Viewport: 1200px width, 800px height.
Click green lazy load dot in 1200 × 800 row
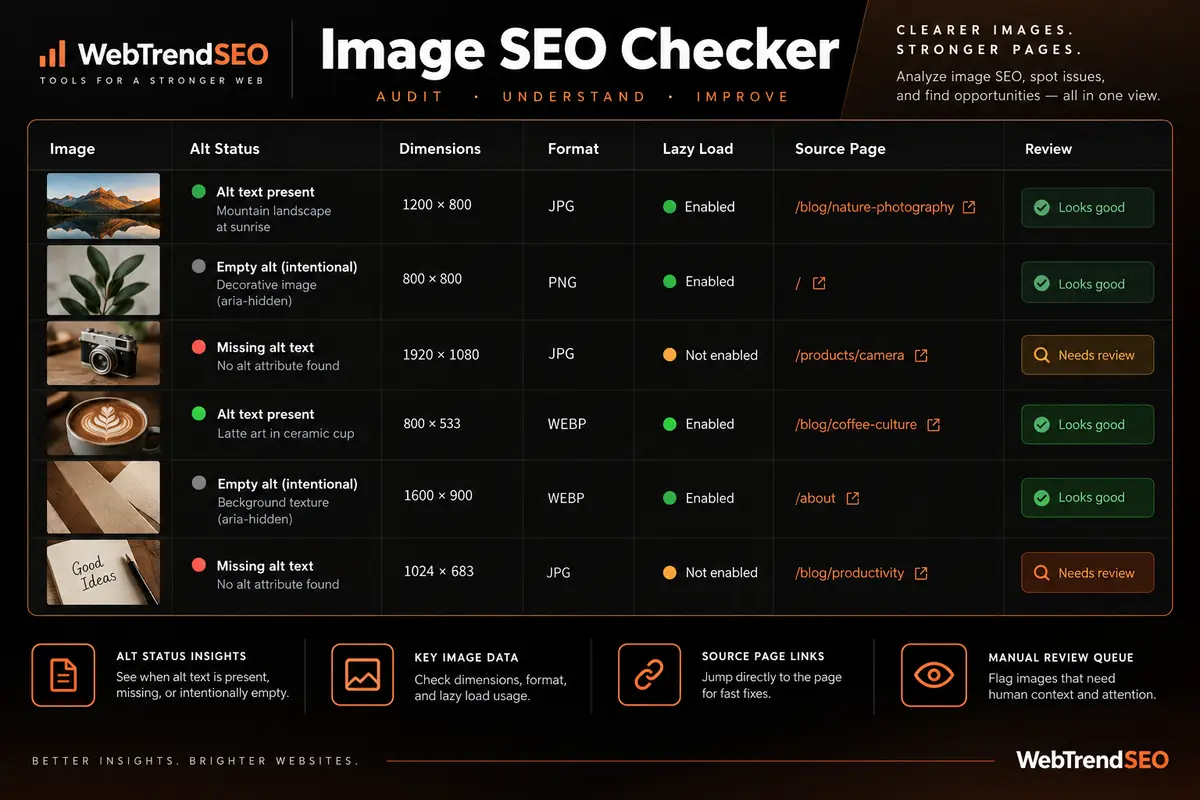(x=670, y=207)
